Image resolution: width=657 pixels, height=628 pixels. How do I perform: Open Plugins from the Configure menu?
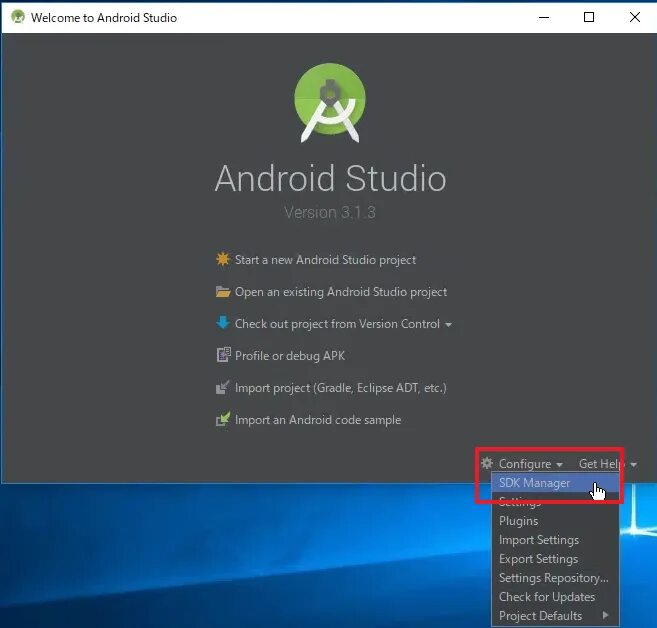[x=555, y=521]
